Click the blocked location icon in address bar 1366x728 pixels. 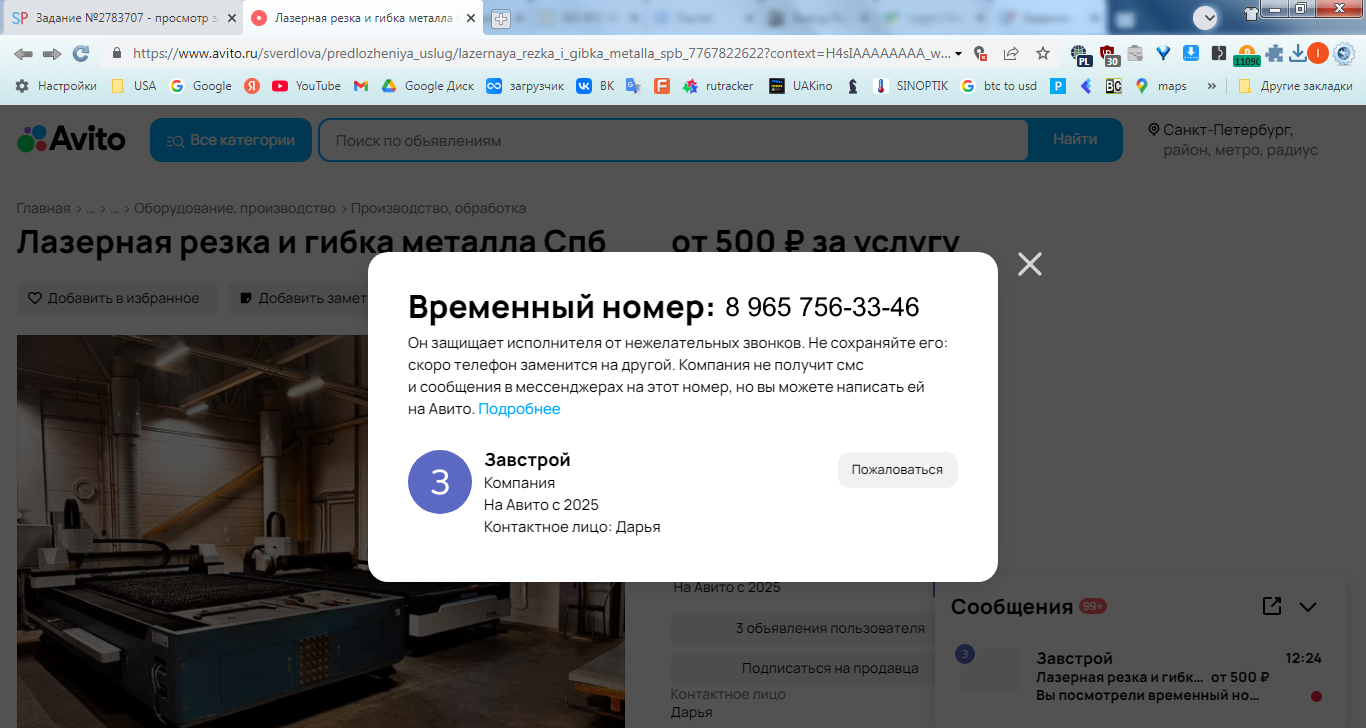[980, 53]
